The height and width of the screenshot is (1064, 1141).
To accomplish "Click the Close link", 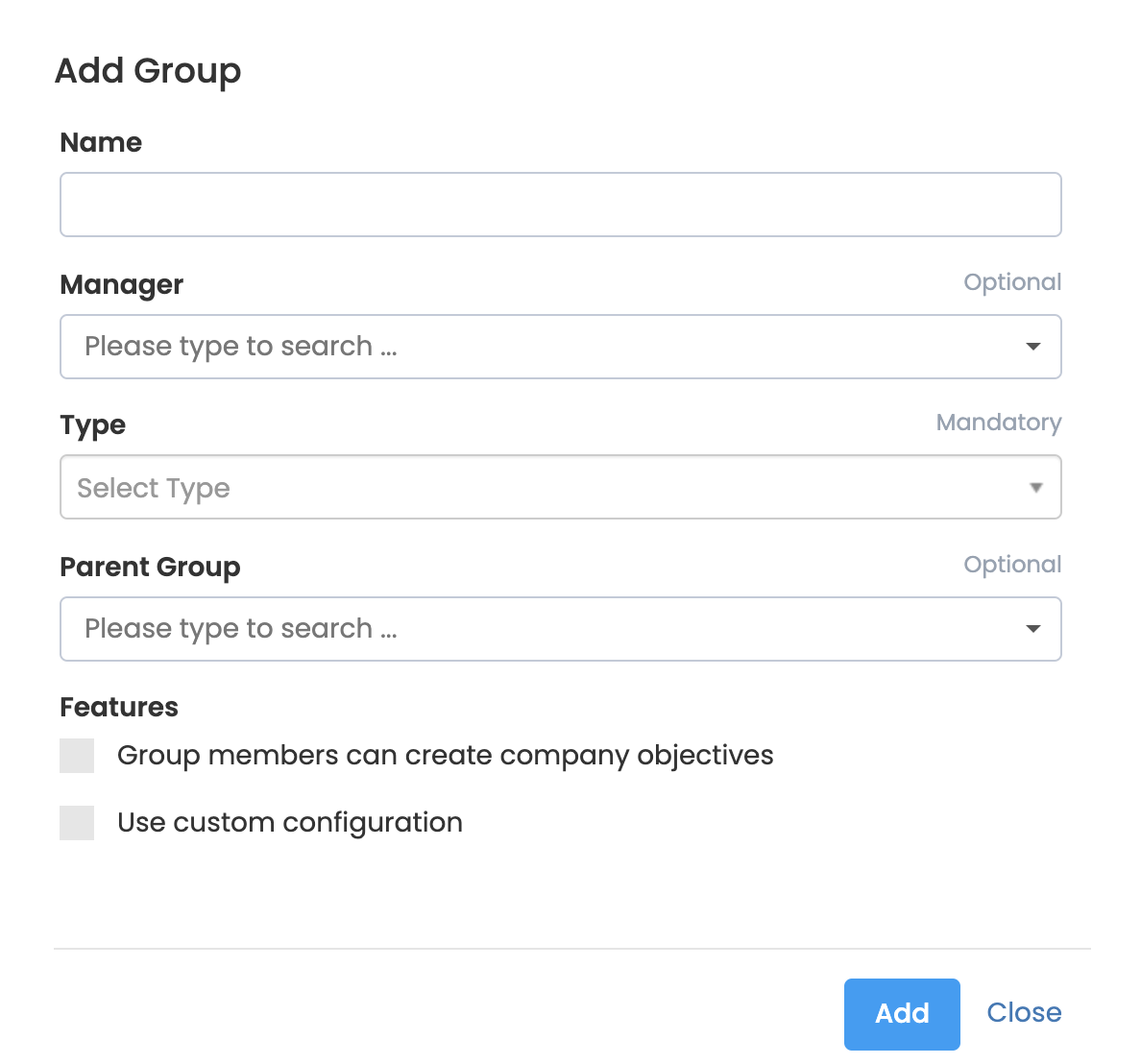I will pos(1024,1013).
